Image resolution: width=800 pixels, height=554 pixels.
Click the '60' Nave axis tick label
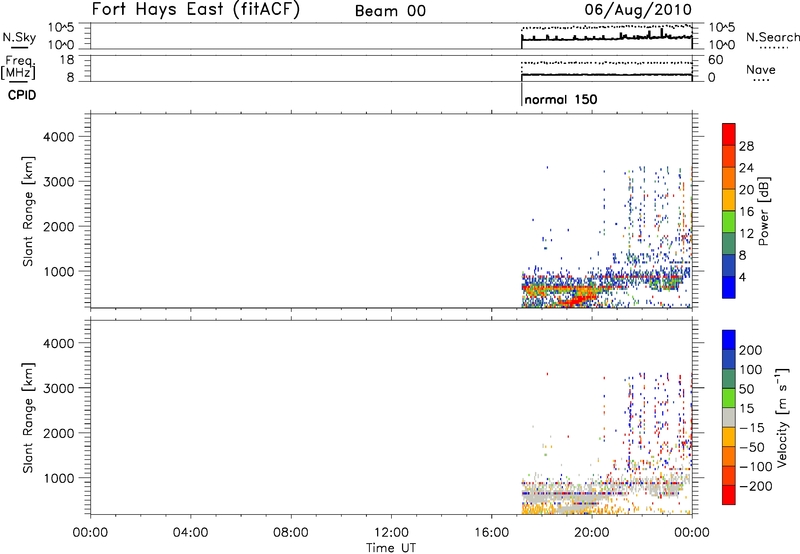click(715, 60)
